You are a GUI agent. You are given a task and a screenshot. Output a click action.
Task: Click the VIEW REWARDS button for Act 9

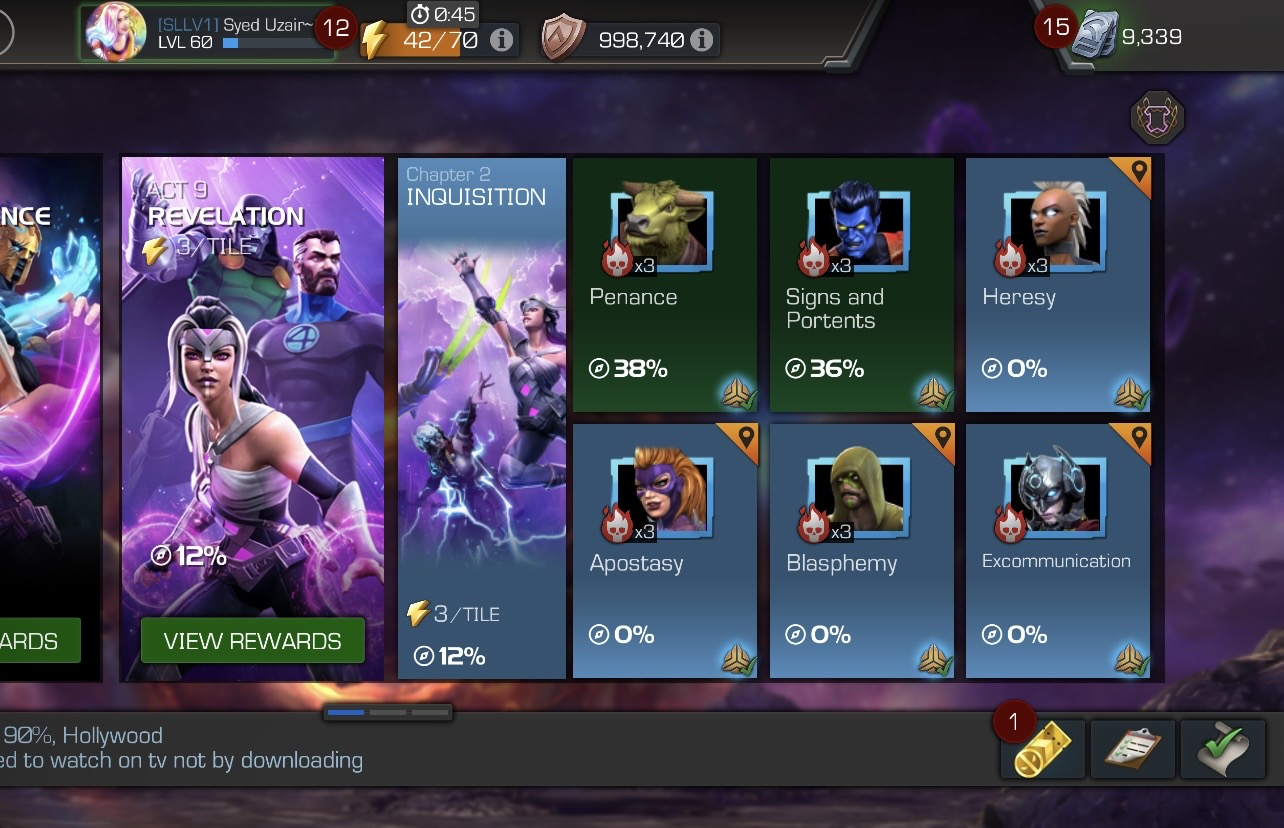coord(252,641)
